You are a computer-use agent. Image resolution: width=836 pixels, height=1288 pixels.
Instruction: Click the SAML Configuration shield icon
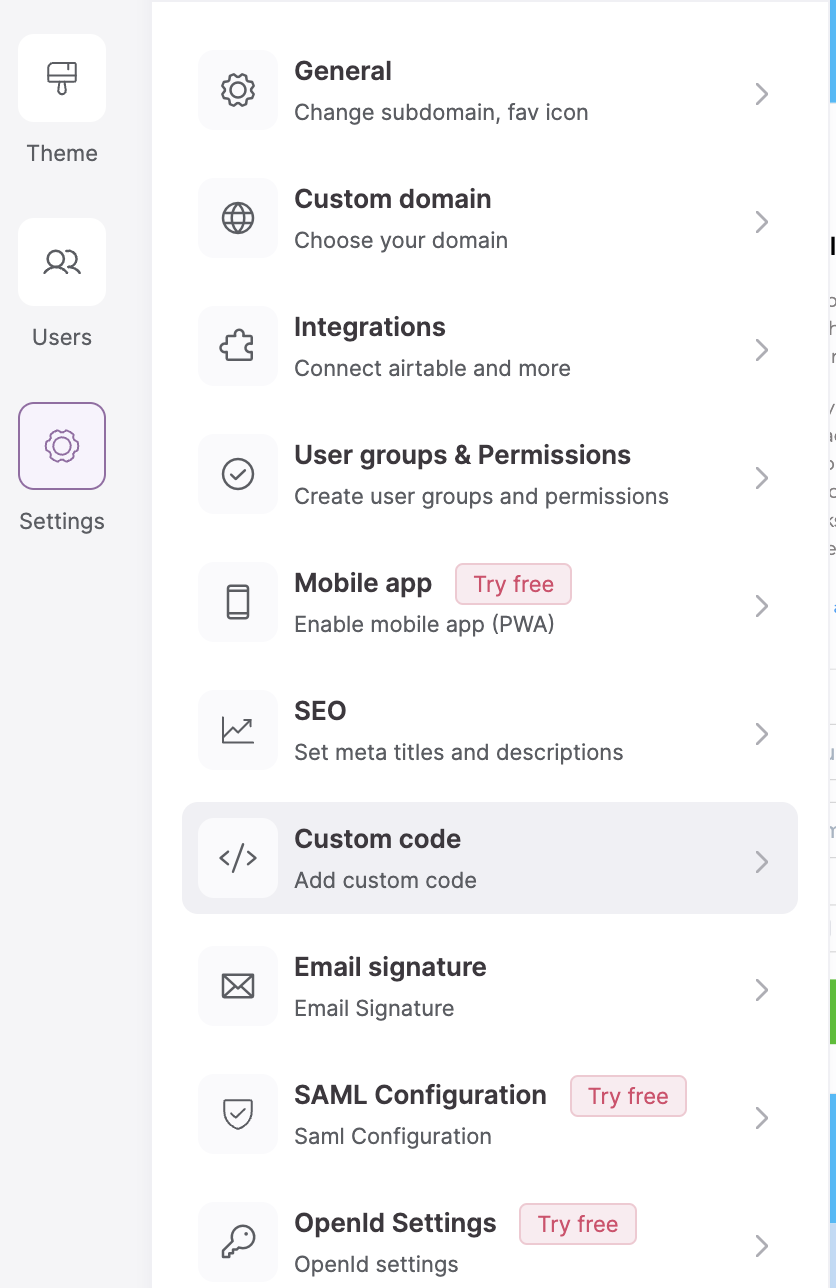pos(238,1114)
